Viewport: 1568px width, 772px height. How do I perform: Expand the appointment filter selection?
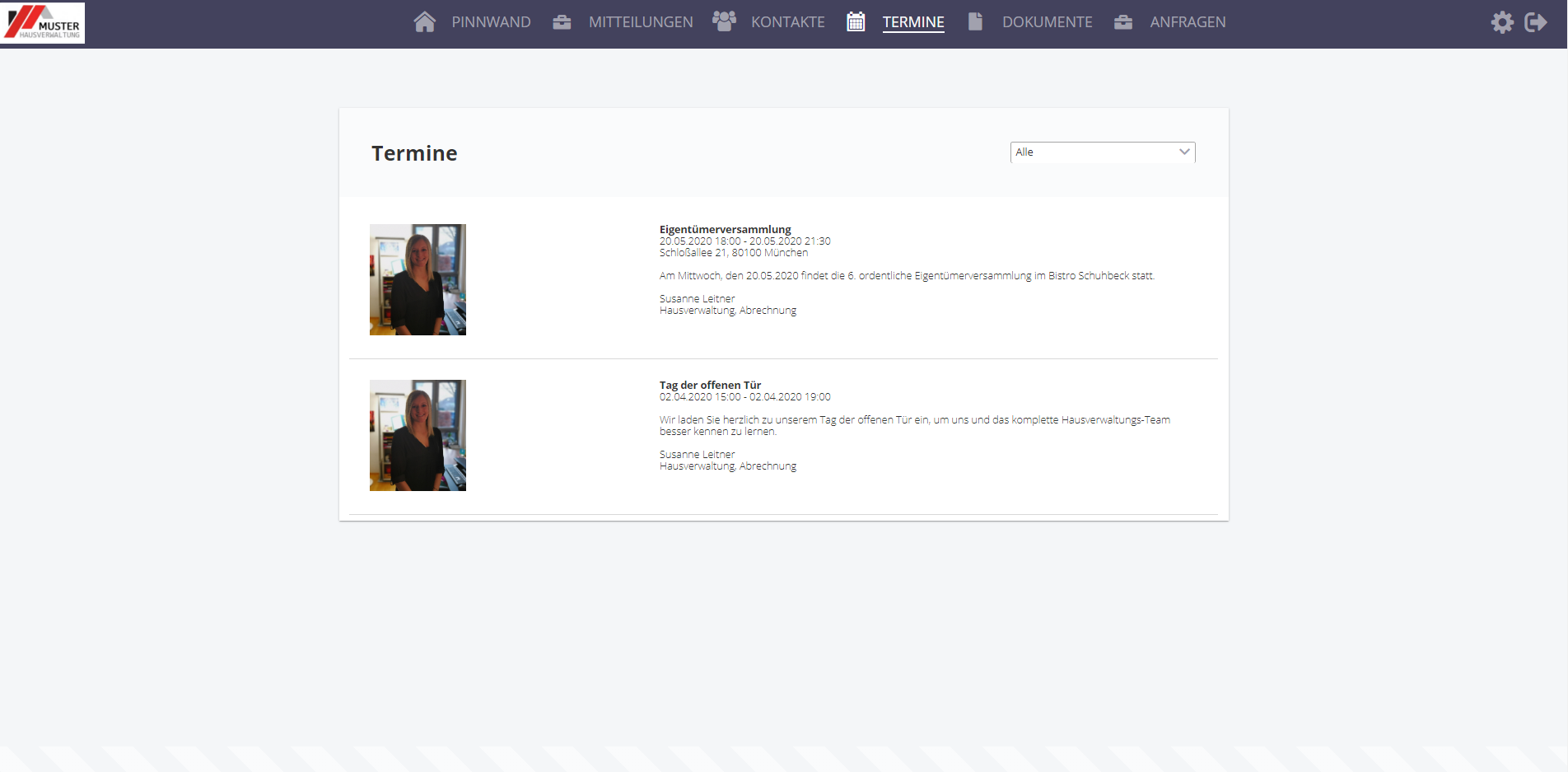[1103, 152]
